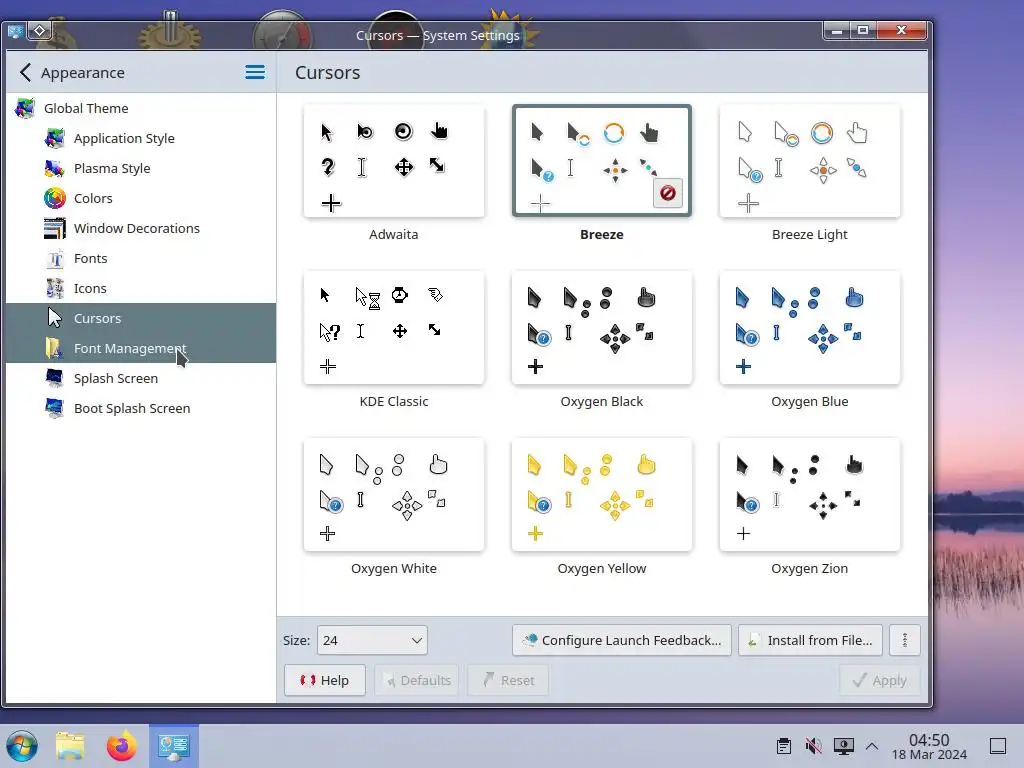
Task: Click the Colors wheel icon
Action: click(x=55, y=199)
